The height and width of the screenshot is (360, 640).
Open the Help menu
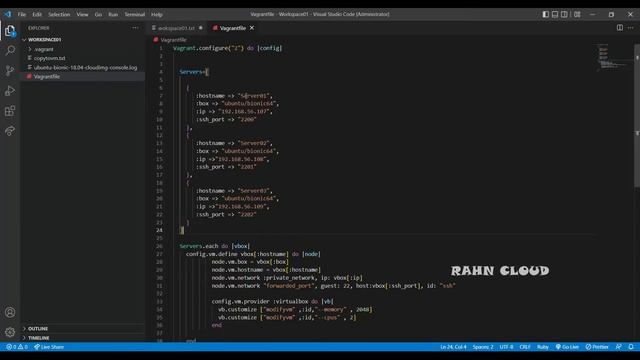tap(157, 14)
